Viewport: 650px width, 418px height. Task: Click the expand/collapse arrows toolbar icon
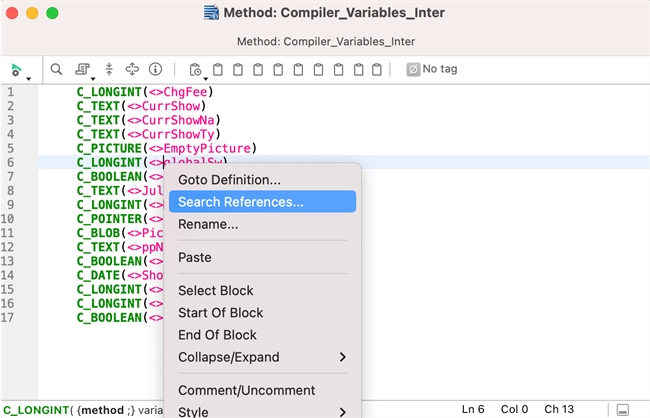[109, 69]
